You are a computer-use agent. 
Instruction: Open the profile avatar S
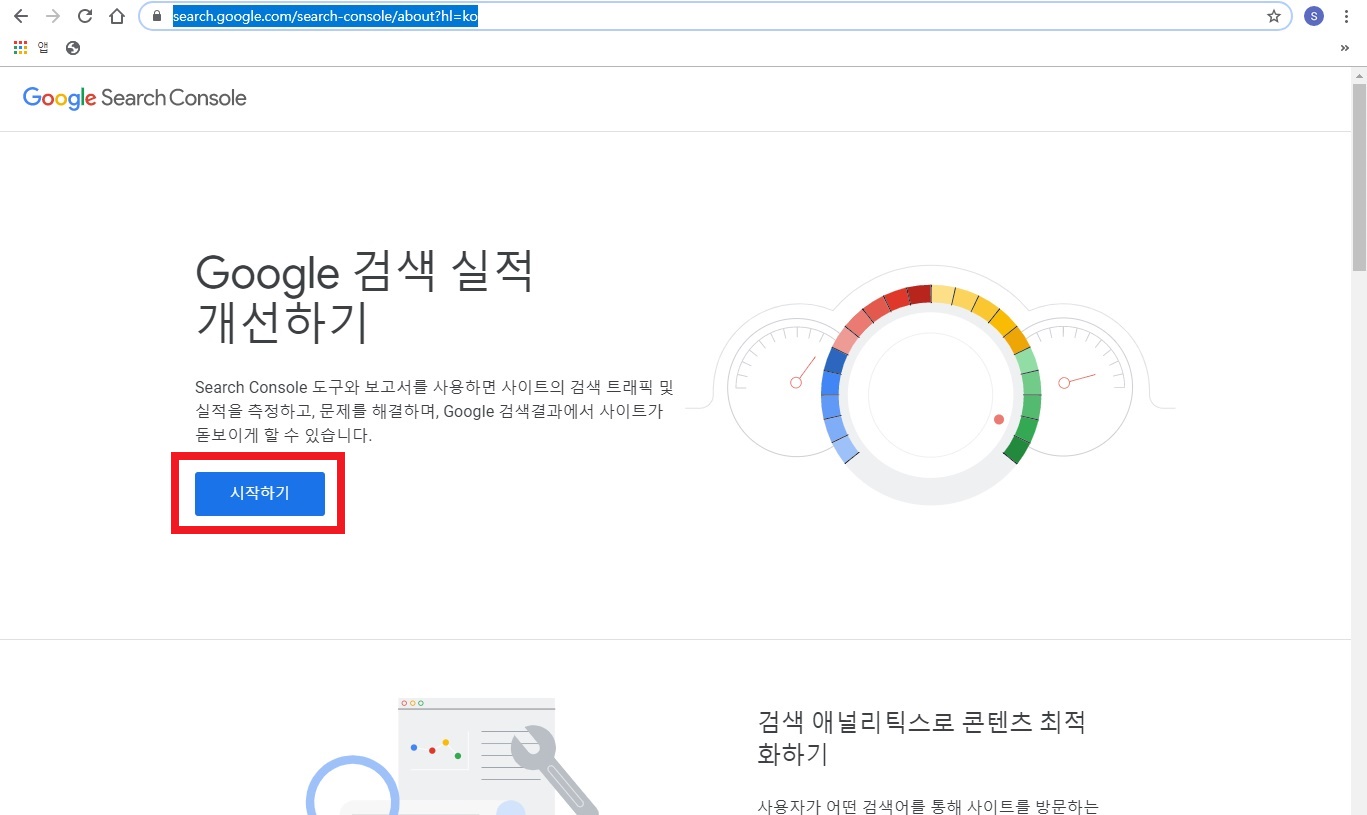click(x=1313, y=16)
